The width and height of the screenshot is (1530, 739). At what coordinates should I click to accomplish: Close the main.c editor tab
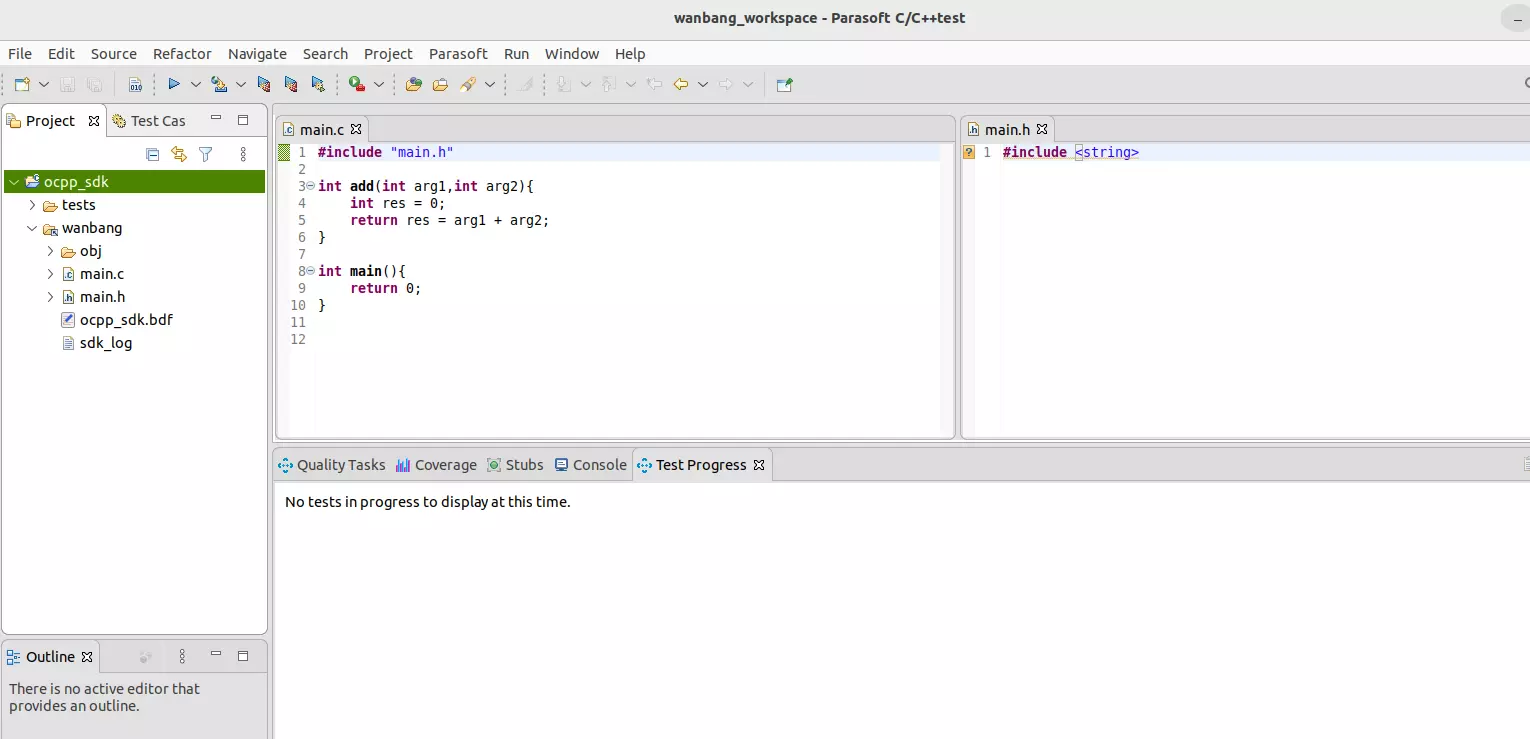pos(356,129)
